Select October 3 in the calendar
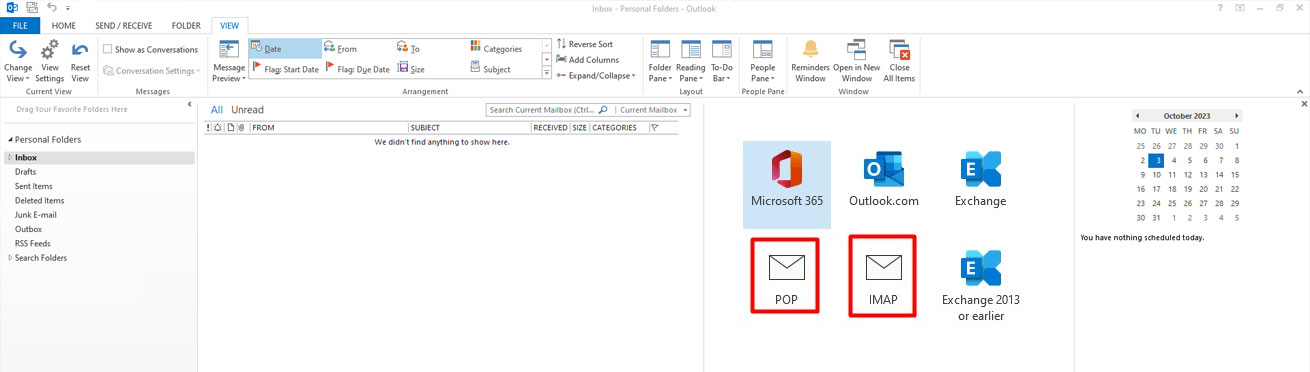 point(1156,160)
